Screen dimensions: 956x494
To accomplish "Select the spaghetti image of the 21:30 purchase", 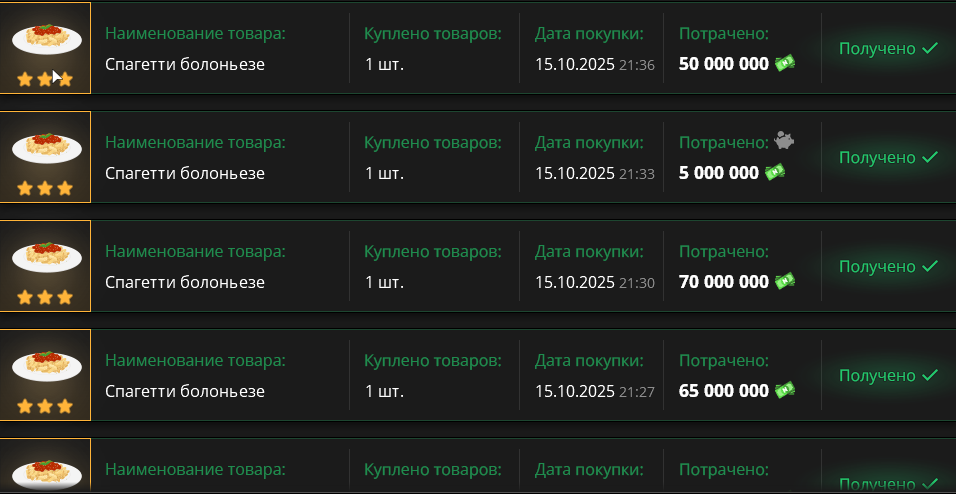I will [45, 256].
